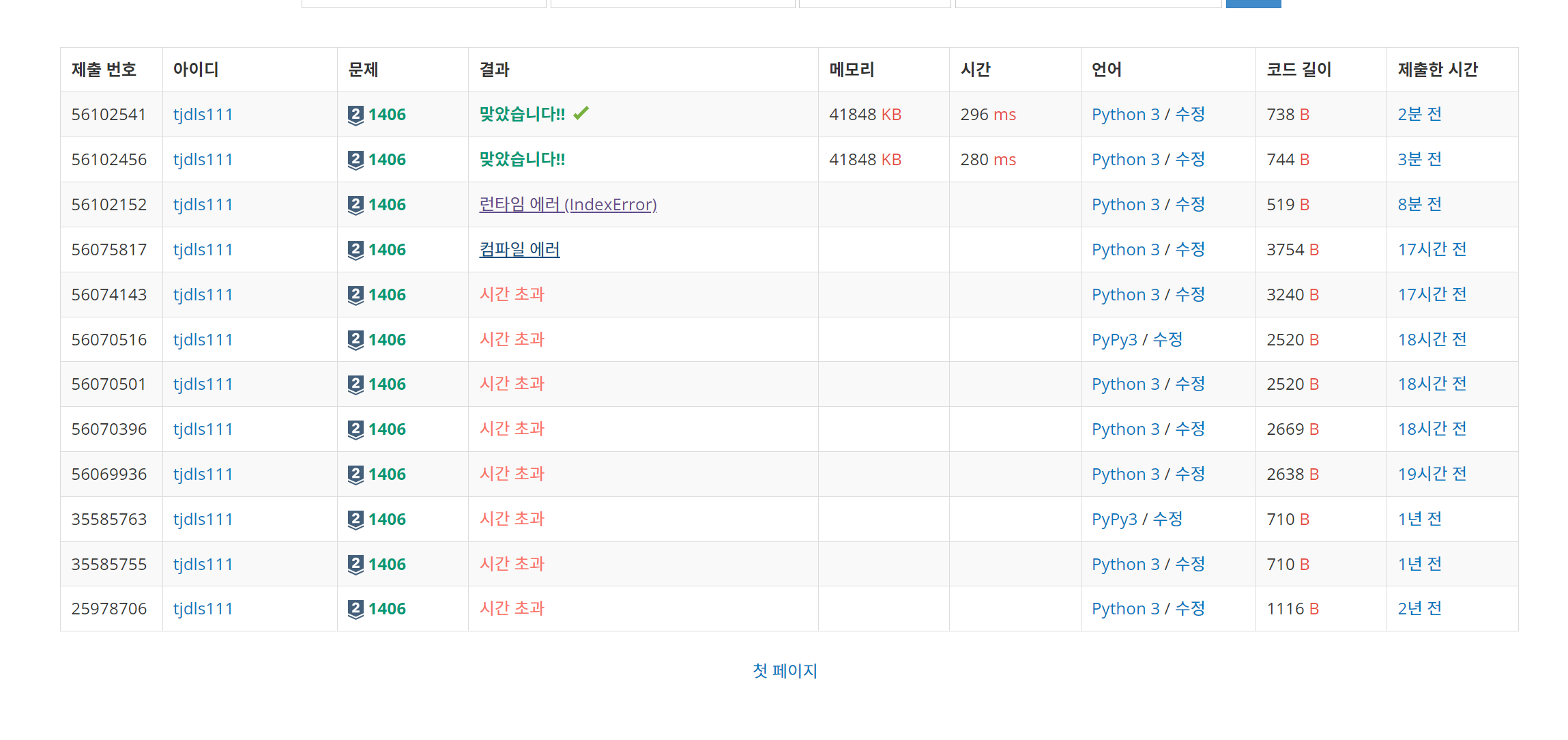This screenshot has width=1568, height=740.
Task: Click tier badge icon in row 56075817
Action: (x=355, y=250)
